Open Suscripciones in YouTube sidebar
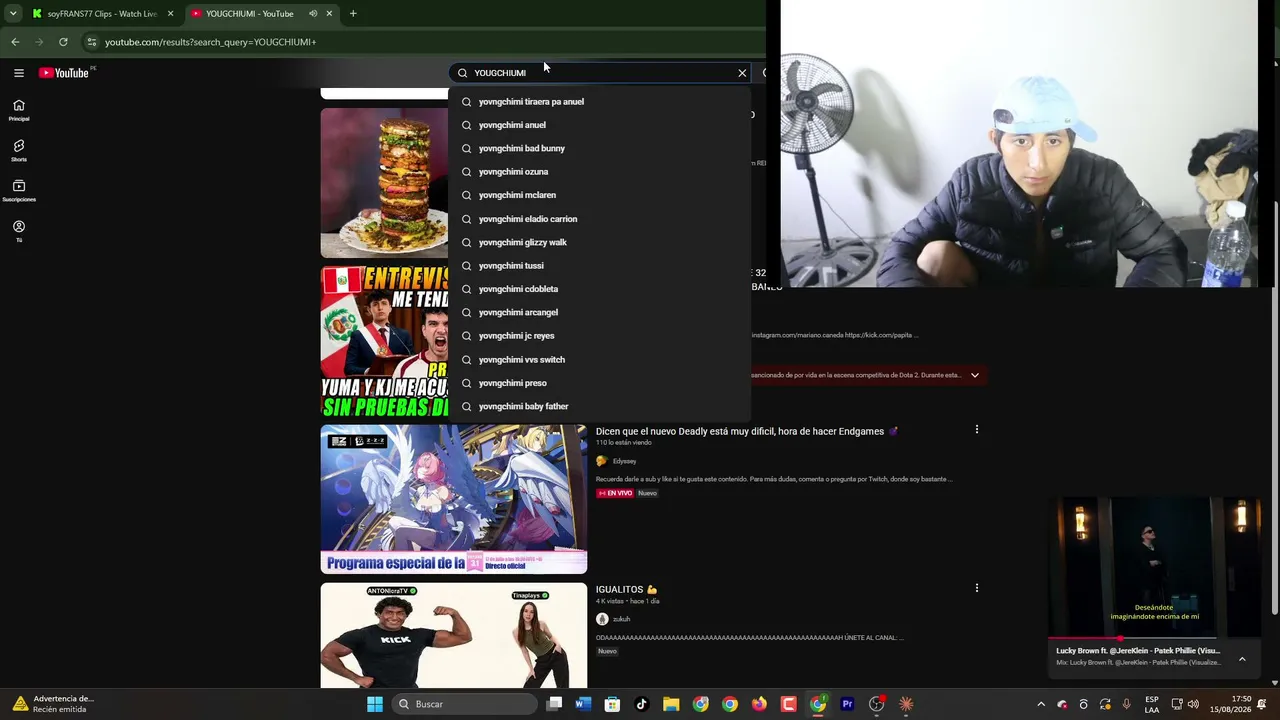1280x720 pixels. pyautogui.click(x=19, y=191)
